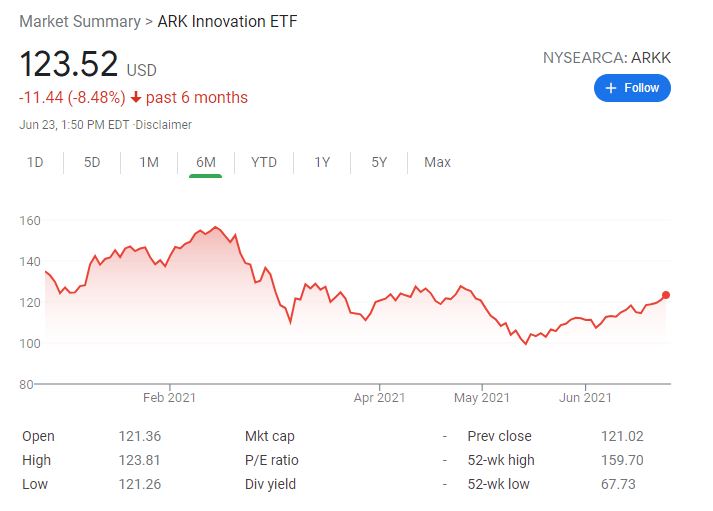Viewport: 713px width, 511px height.
Task: Choose the 1M time range
Action: (149, 162)
